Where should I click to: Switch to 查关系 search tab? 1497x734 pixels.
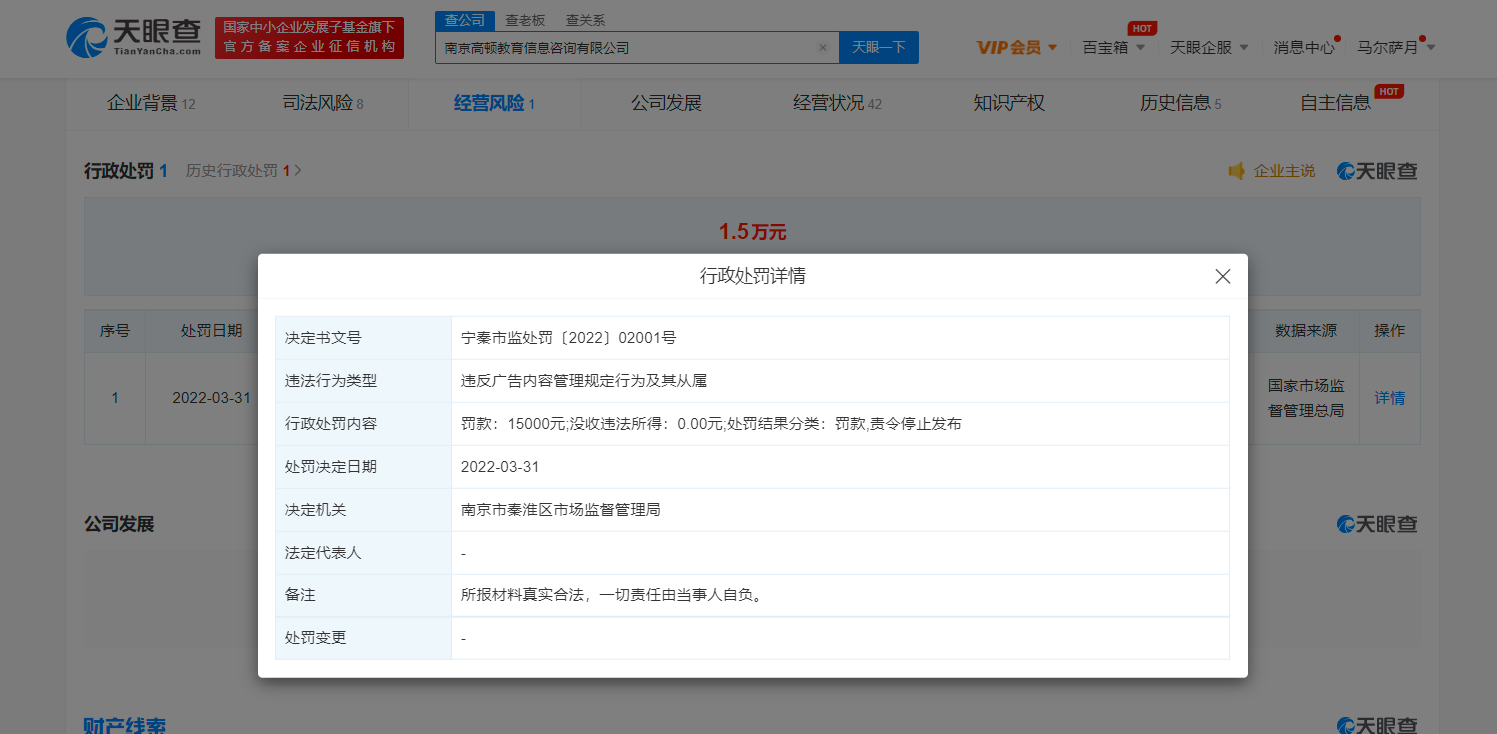click(585, 20)
